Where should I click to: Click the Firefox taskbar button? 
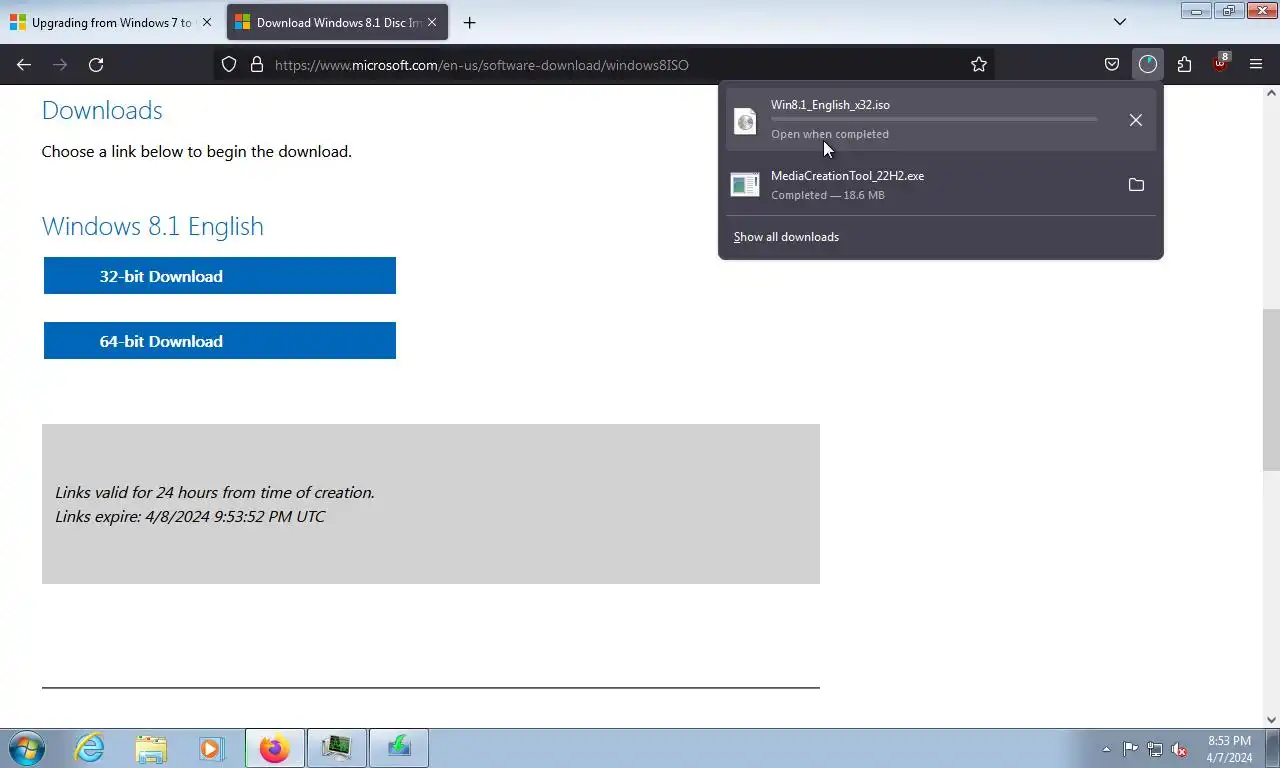click(274, 748)
